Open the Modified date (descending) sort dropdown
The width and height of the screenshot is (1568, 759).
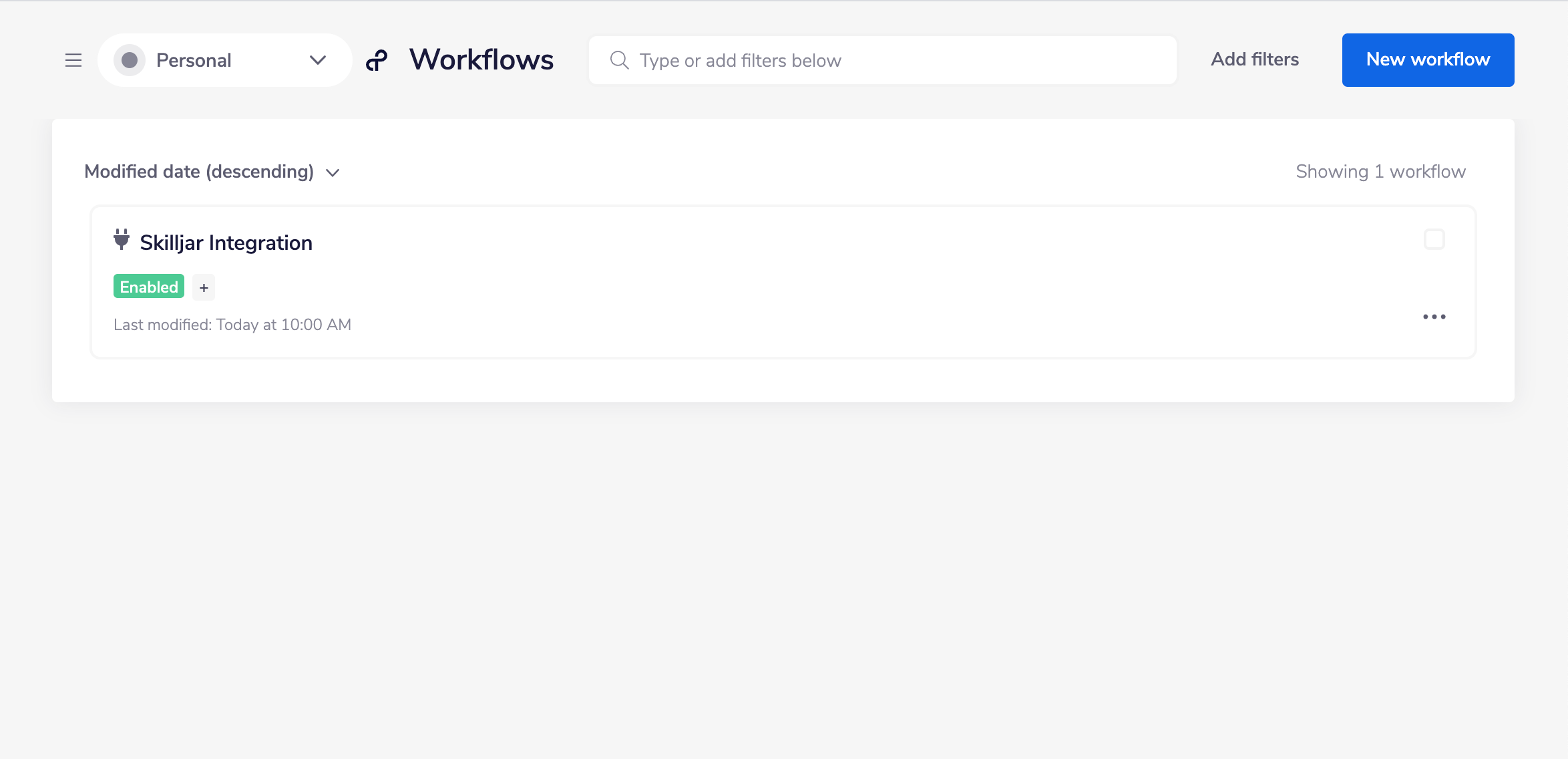tap(199, 172)
